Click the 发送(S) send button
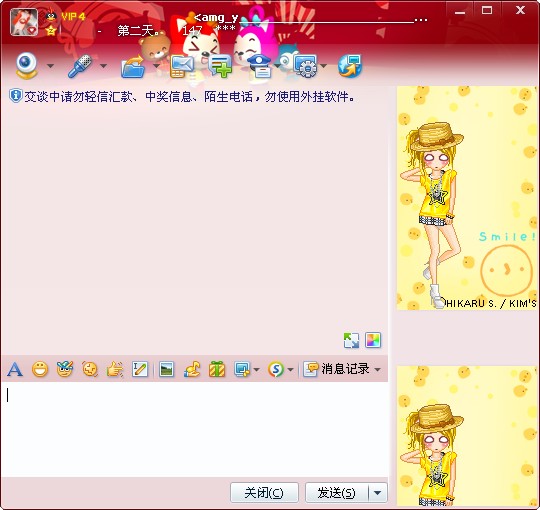This screenshot has width=540, height=510. (337, 493)
